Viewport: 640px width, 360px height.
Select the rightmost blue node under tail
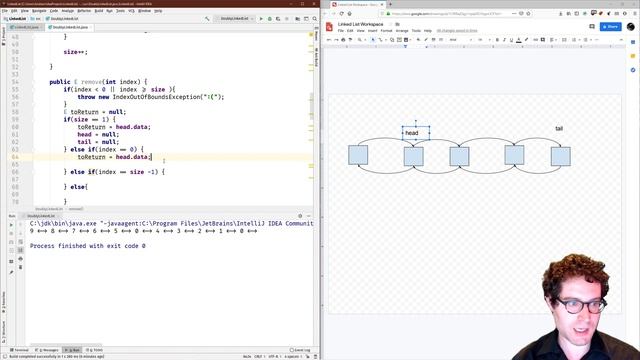click(561, 156)
